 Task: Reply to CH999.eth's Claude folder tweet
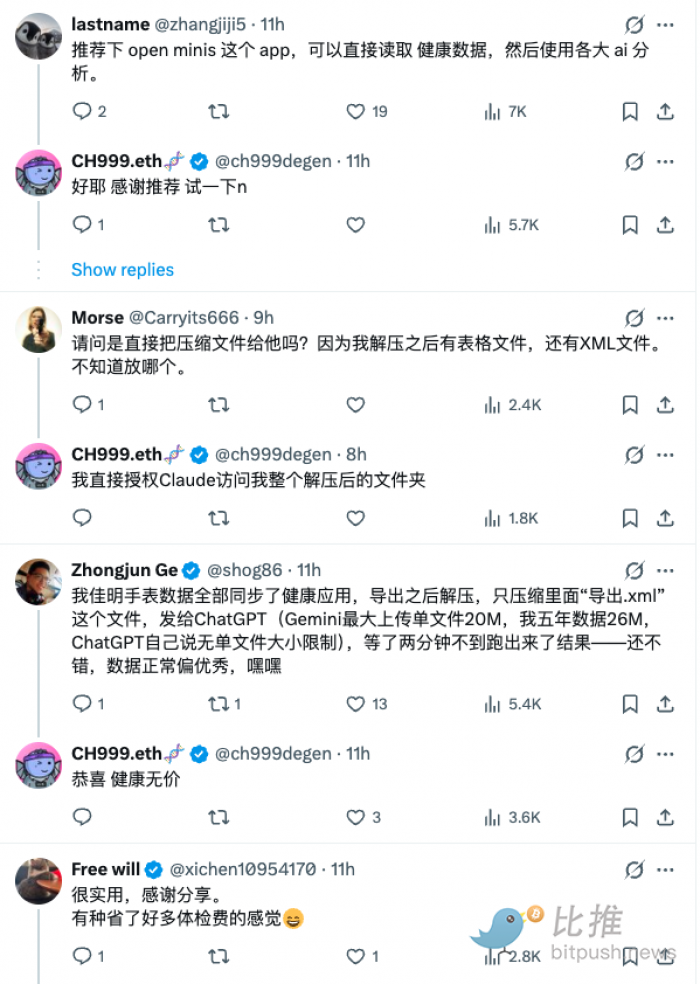click(x=82, y=518)
